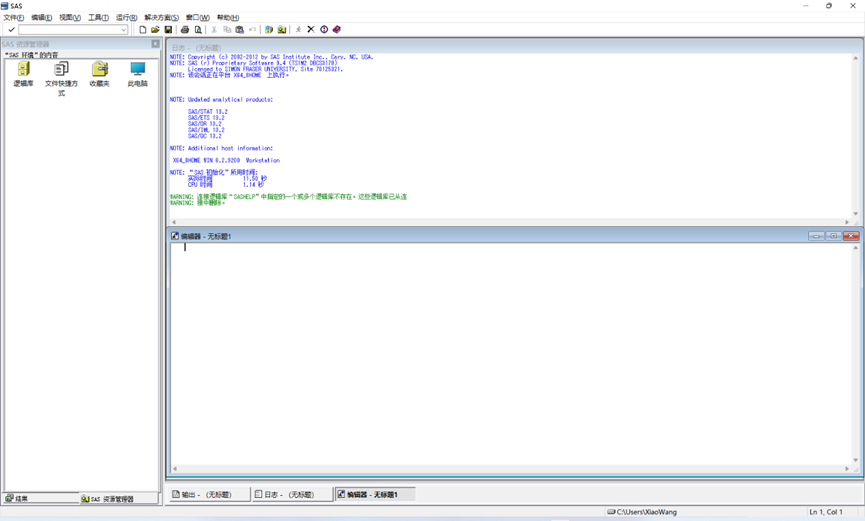Click the Open folder toolbar icon

[x=156, y=29]
